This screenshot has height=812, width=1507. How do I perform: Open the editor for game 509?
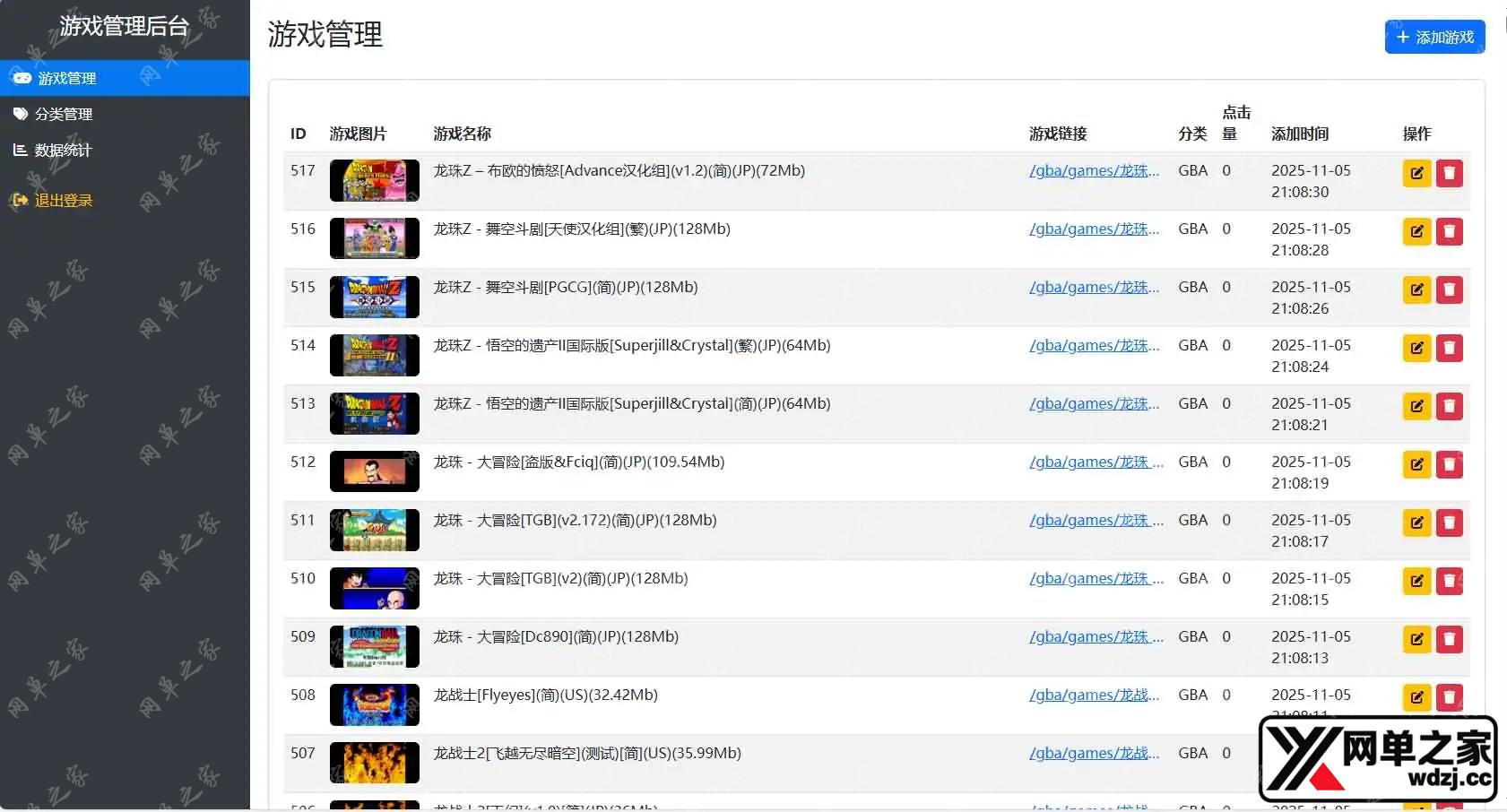1416,640
